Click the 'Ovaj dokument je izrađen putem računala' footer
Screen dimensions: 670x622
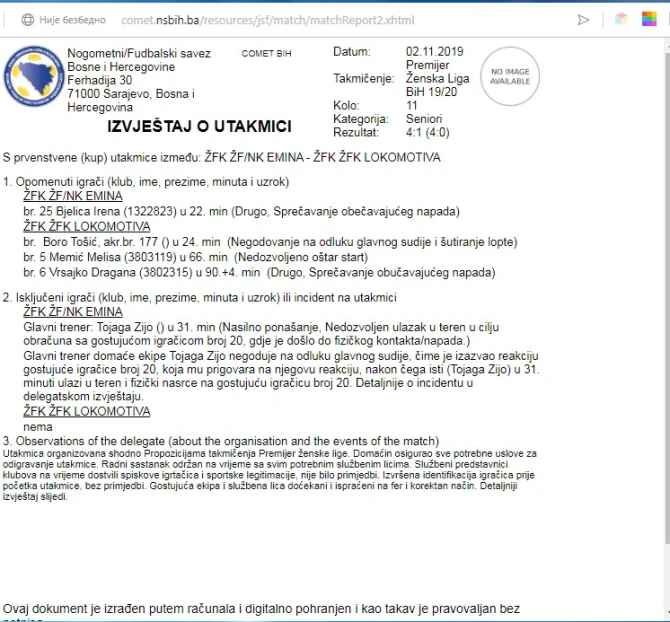tap(262, 609)
